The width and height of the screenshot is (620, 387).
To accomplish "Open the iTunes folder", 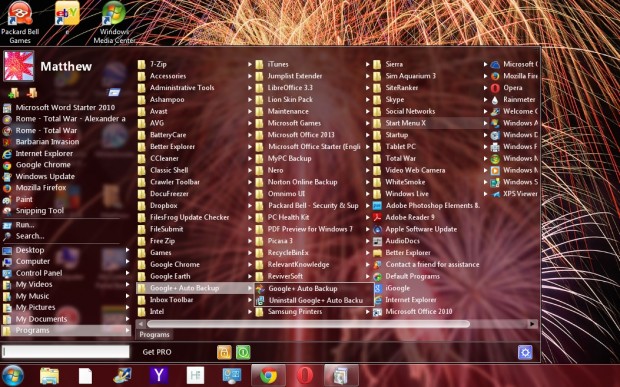I will click(313, 64).
